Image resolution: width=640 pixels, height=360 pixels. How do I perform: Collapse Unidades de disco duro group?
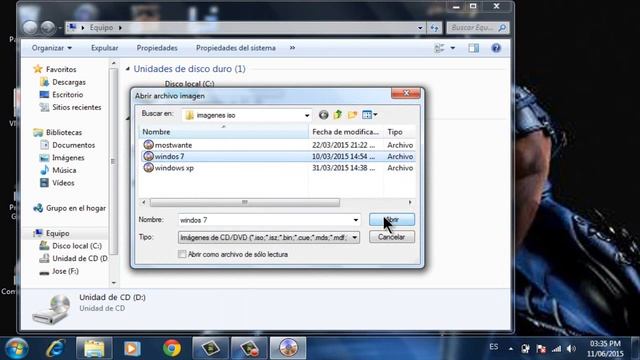point(128,69)
